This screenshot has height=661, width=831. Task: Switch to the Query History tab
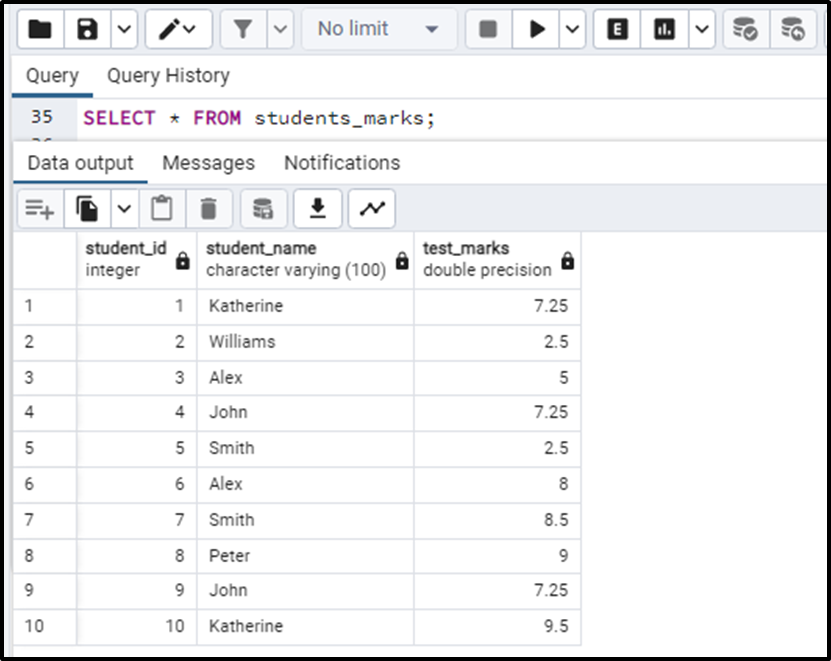[x=168, y=75]
